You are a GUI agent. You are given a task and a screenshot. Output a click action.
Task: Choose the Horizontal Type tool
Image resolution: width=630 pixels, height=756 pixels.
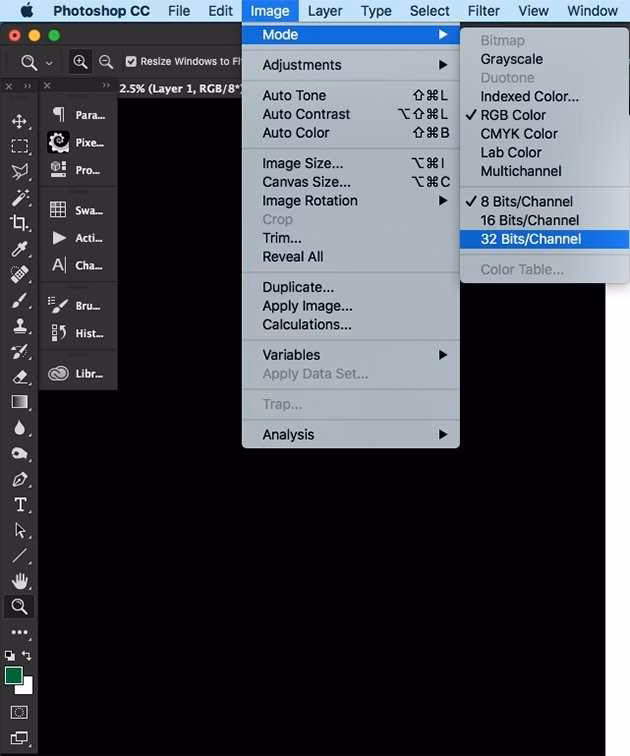[19, 505]
